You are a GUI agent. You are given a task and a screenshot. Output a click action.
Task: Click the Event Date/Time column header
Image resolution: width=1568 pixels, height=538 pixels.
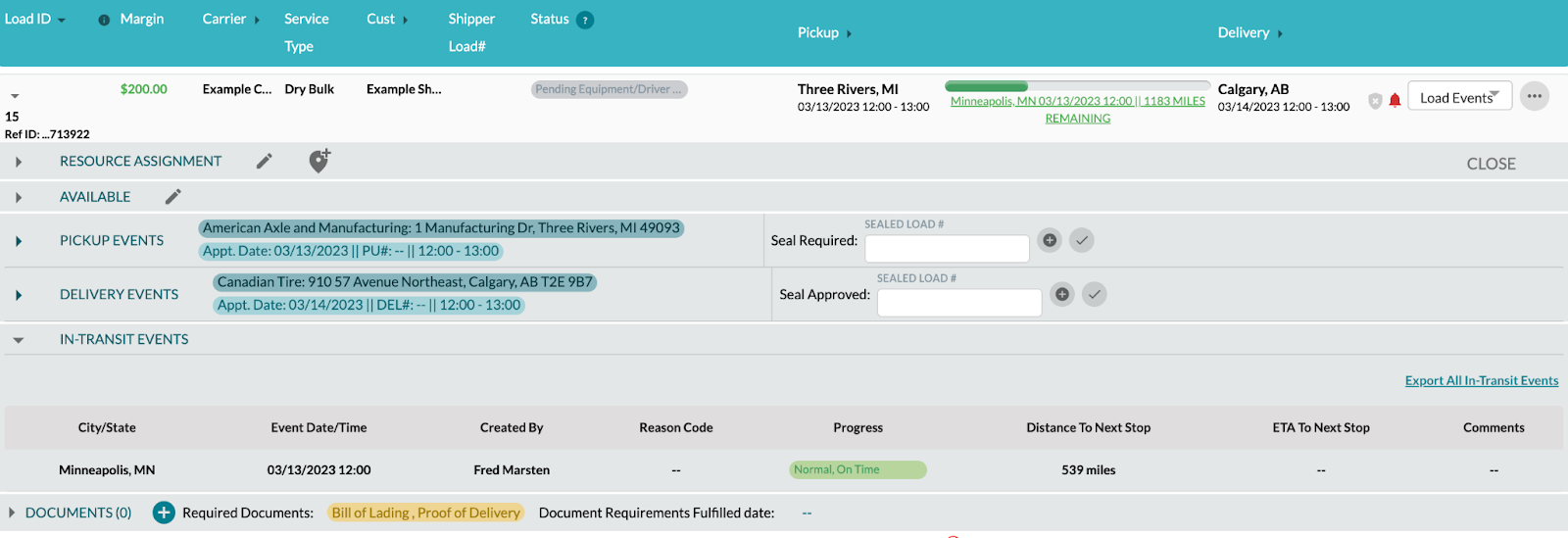click(x=318, y=427)
